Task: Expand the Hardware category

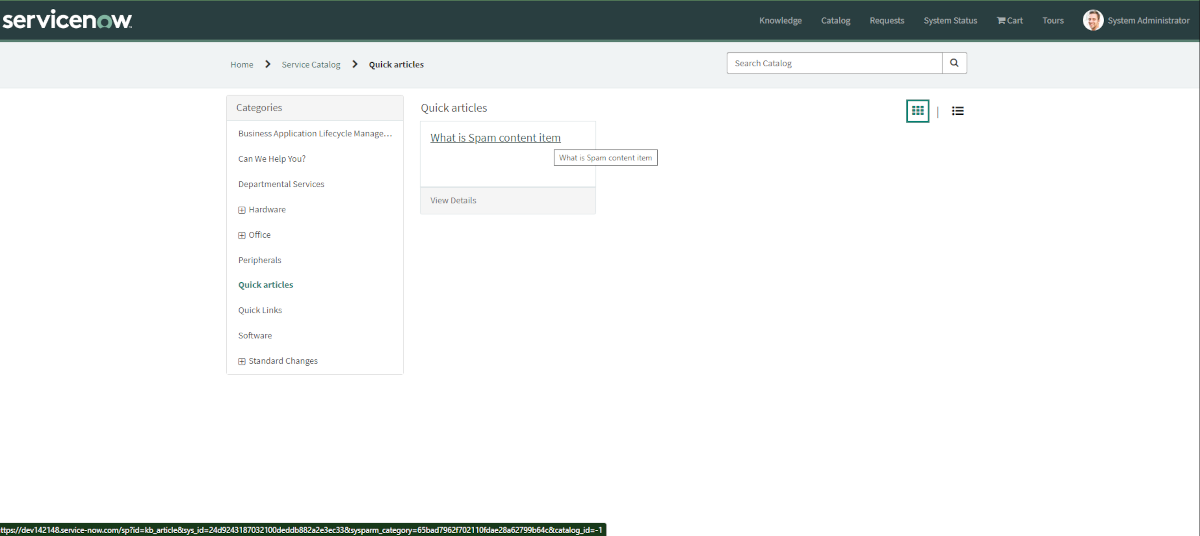Action: pos(242,210)
